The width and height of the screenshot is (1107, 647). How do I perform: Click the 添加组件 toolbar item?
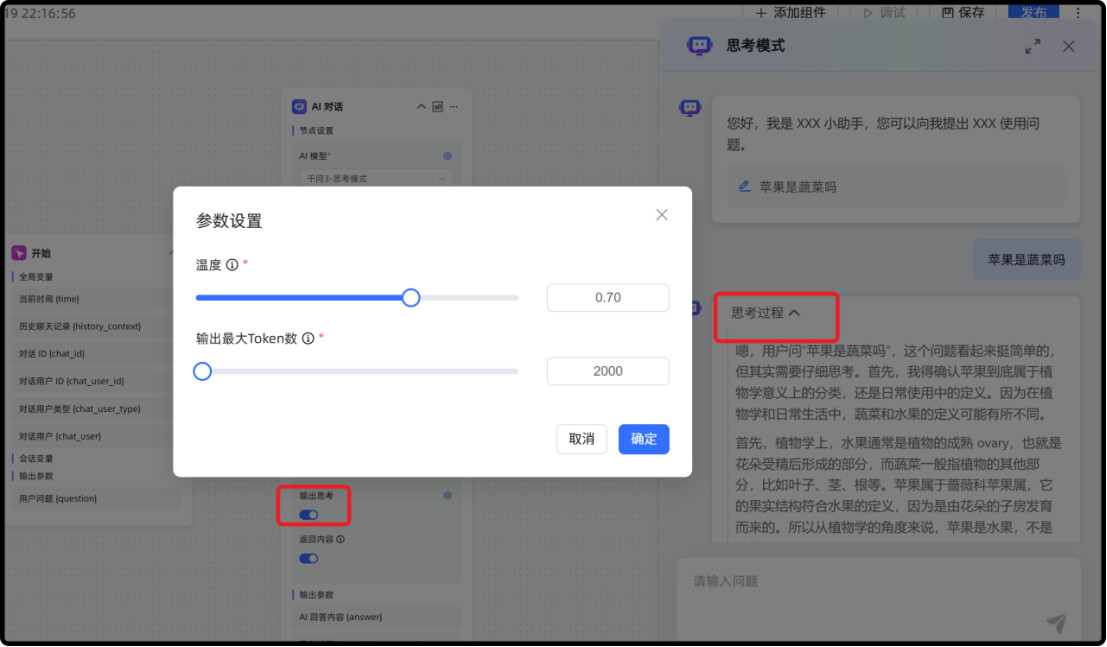tap(791, 13)
